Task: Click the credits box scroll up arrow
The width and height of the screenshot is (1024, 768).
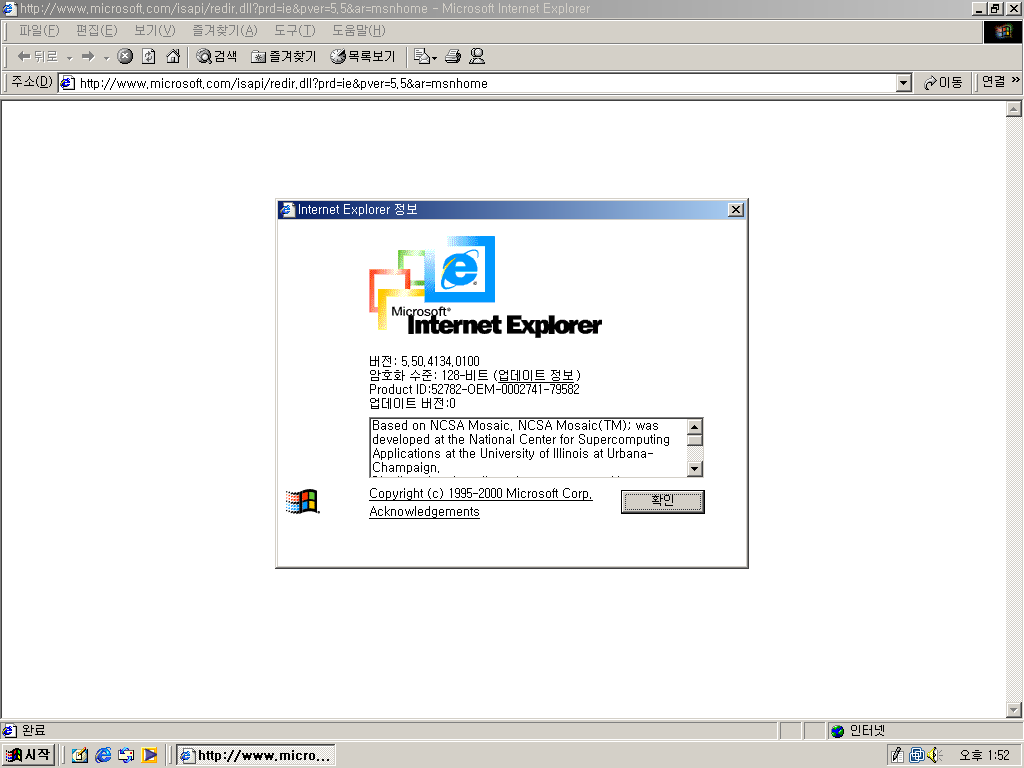Action: [695, 427]
